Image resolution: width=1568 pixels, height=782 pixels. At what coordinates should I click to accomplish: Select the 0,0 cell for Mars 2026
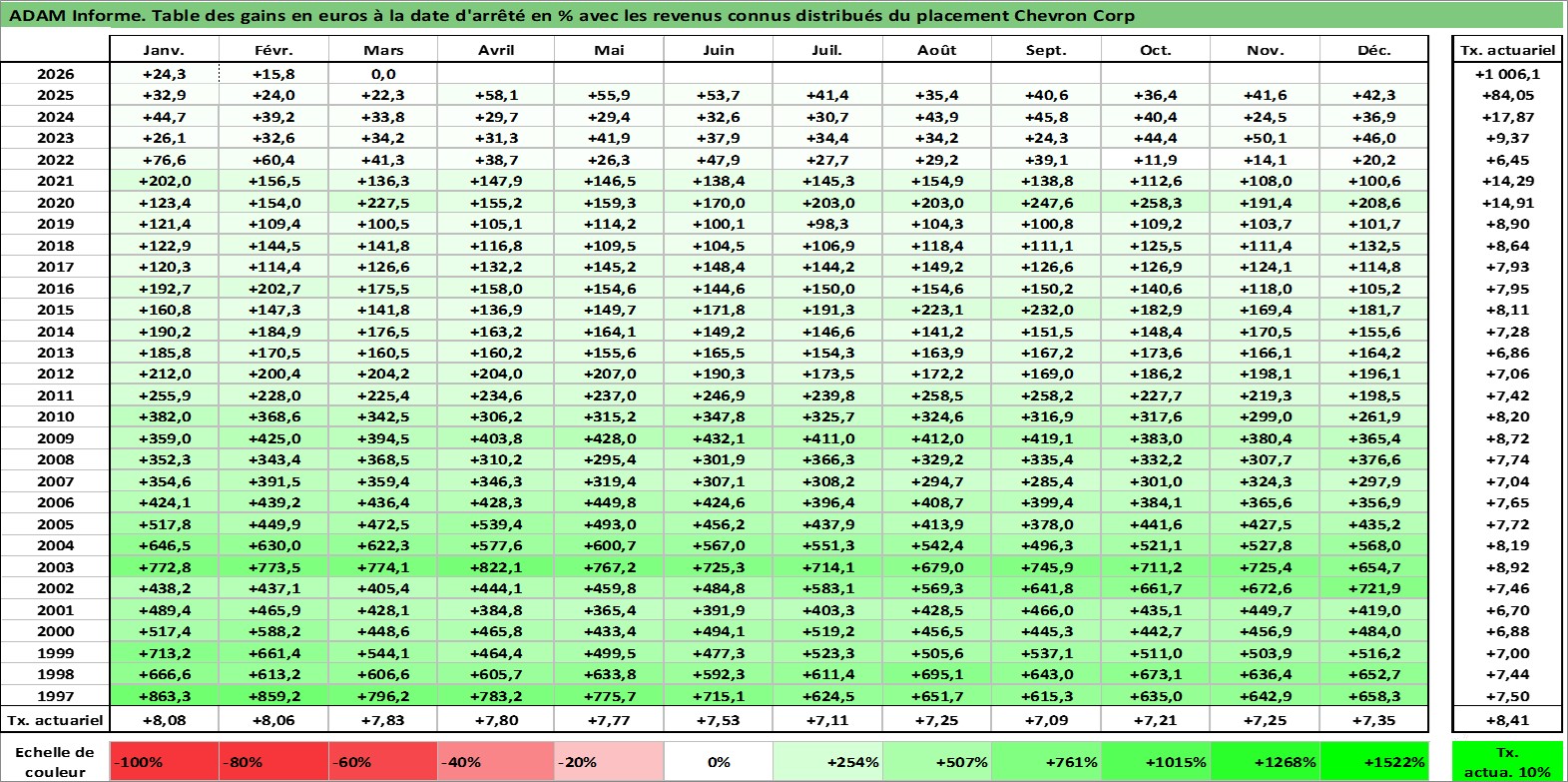tap(383, 74)
